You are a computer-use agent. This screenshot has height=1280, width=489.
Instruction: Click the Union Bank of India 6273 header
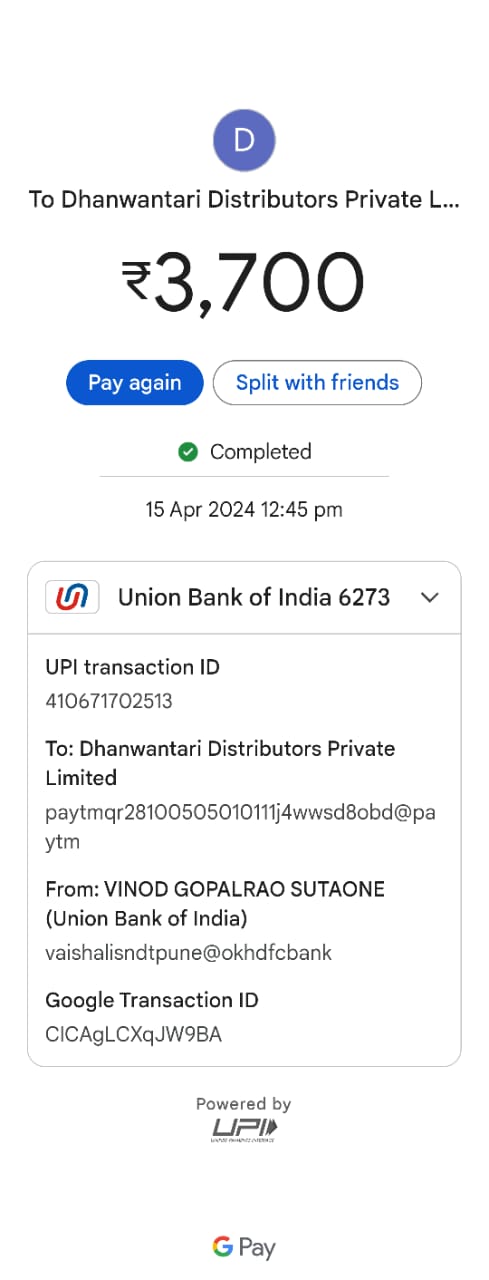point(244,597)
